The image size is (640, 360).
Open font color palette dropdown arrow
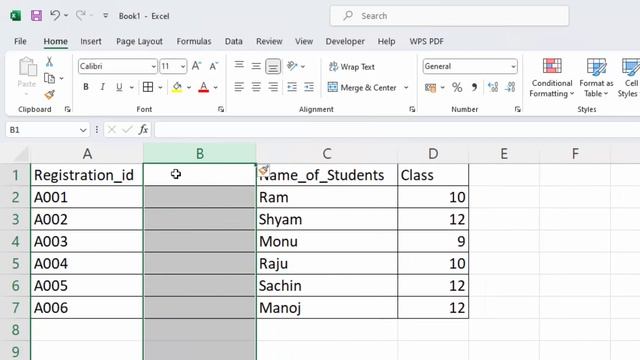[216, 87]
